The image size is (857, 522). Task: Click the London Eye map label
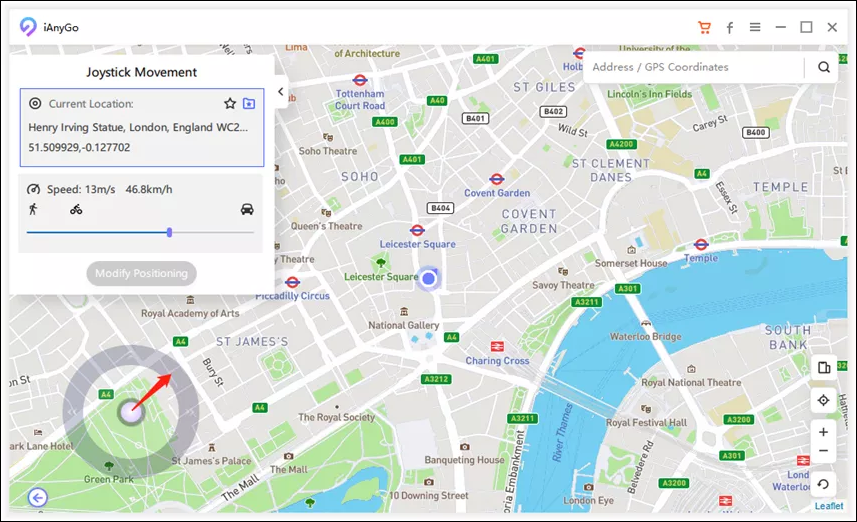coord(588,500)
